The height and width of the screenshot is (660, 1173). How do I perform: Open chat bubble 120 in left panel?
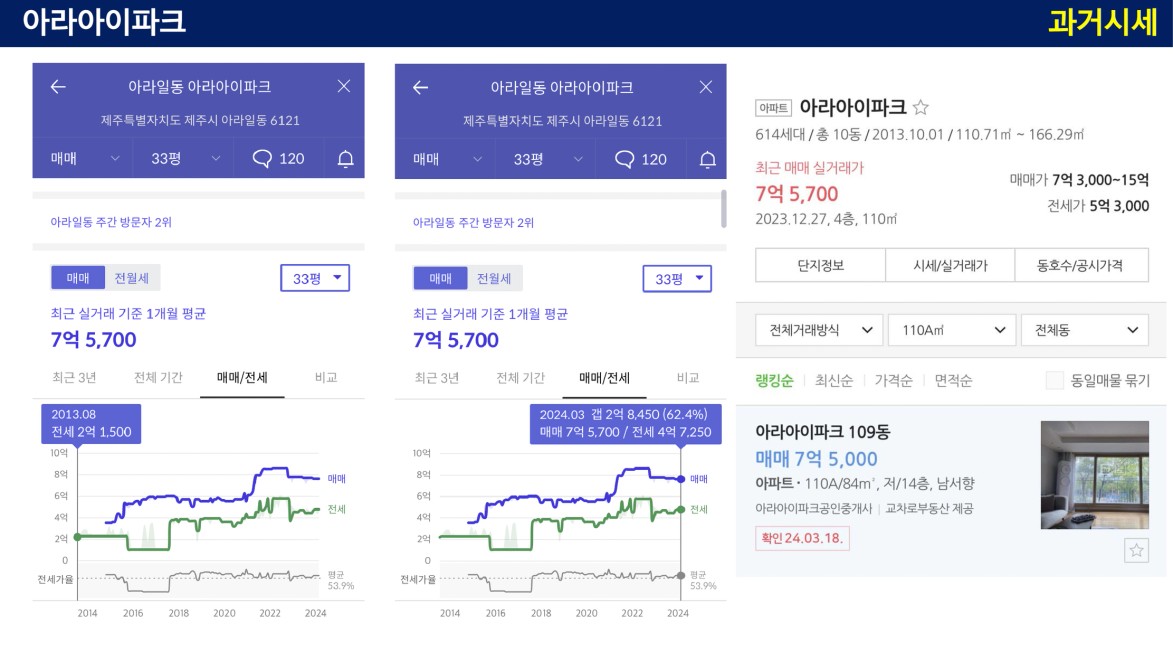click(278, 159)
